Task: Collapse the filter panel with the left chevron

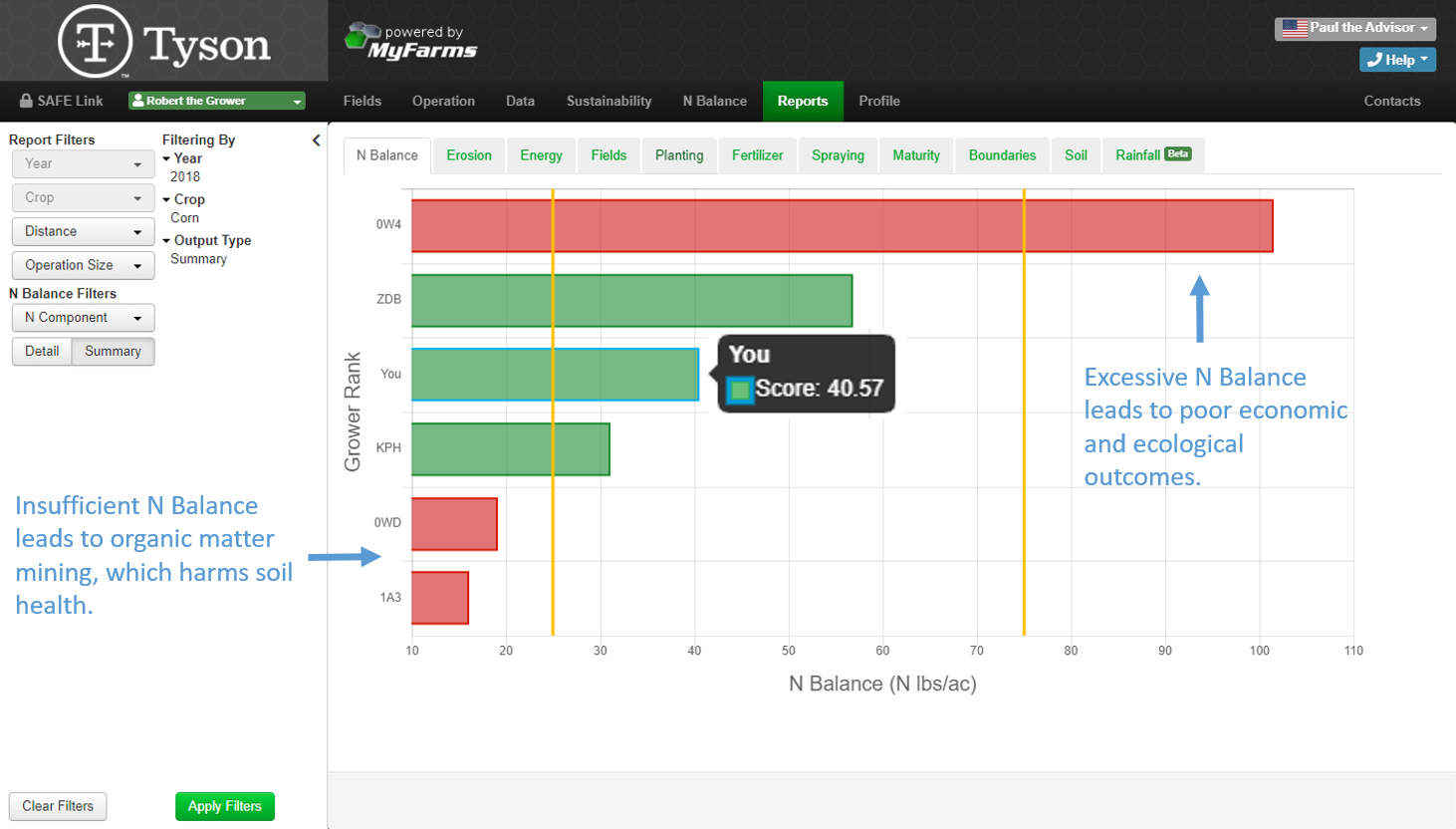Action: (x=317, y=140)
